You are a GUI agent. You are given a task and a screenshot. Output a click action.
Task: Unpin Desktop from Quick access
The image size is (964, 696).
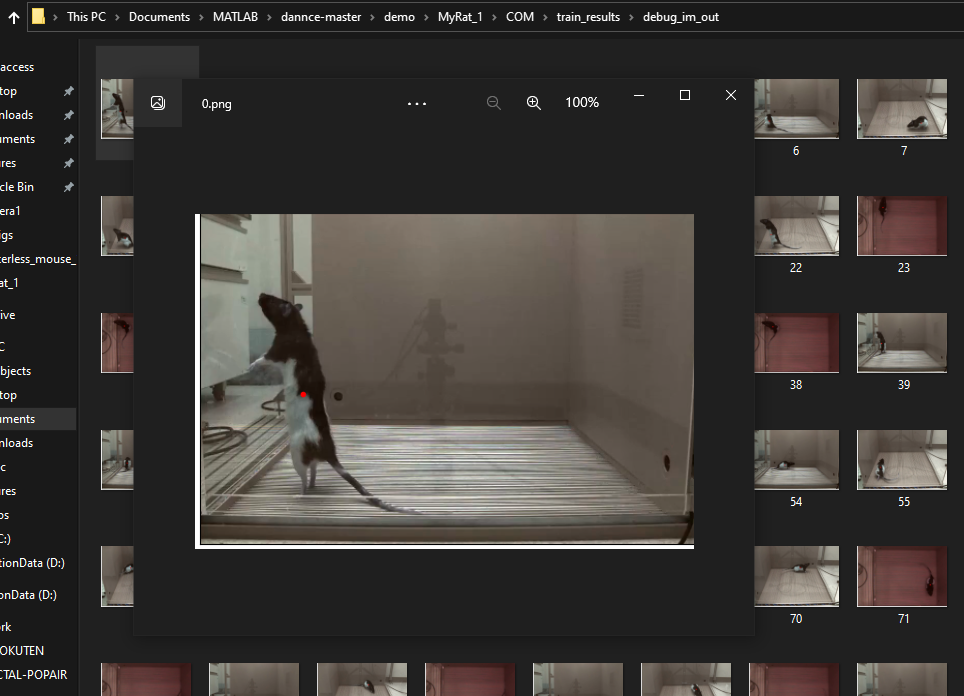tap(68, 90)
